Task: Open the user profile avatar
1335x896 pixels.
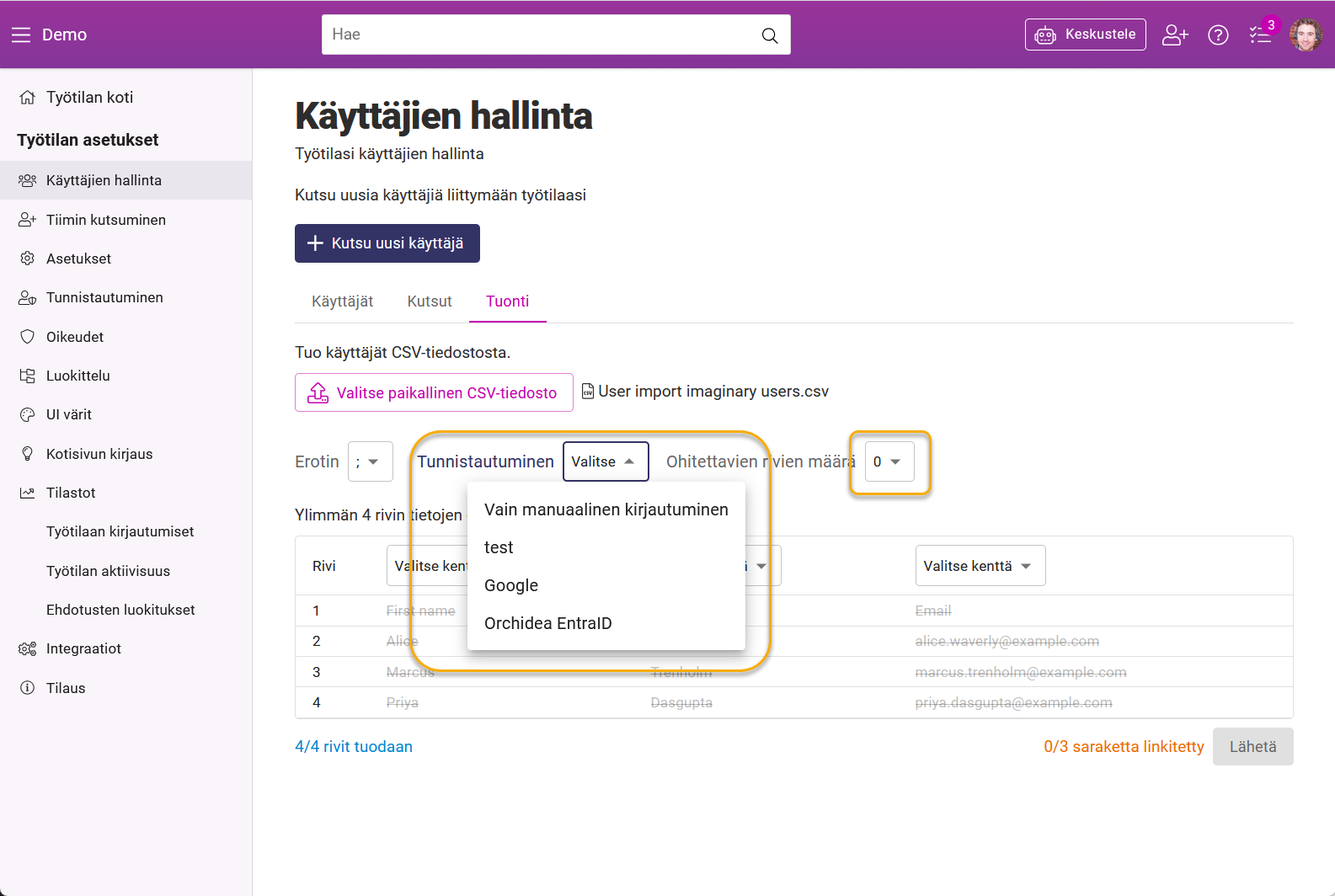Action: pos(1306,35)
